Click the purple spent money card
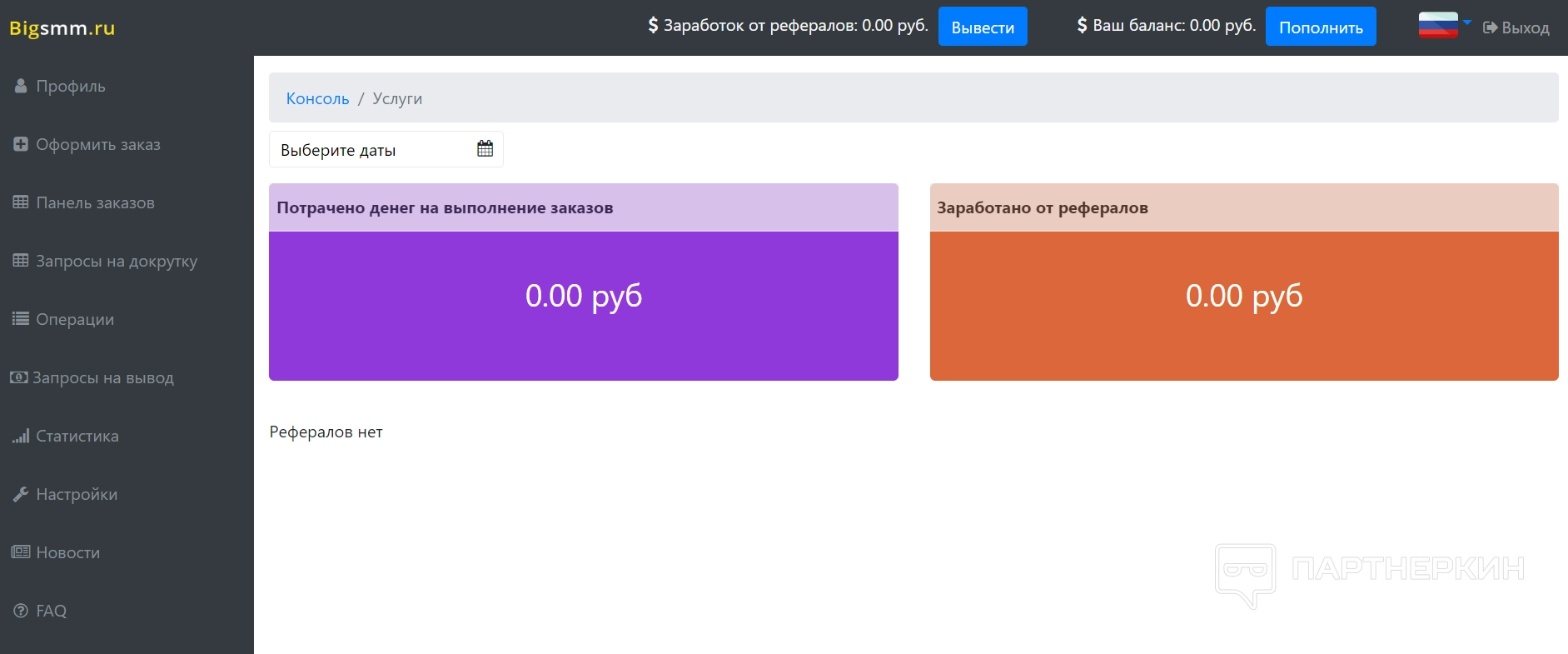 [583, 305]
